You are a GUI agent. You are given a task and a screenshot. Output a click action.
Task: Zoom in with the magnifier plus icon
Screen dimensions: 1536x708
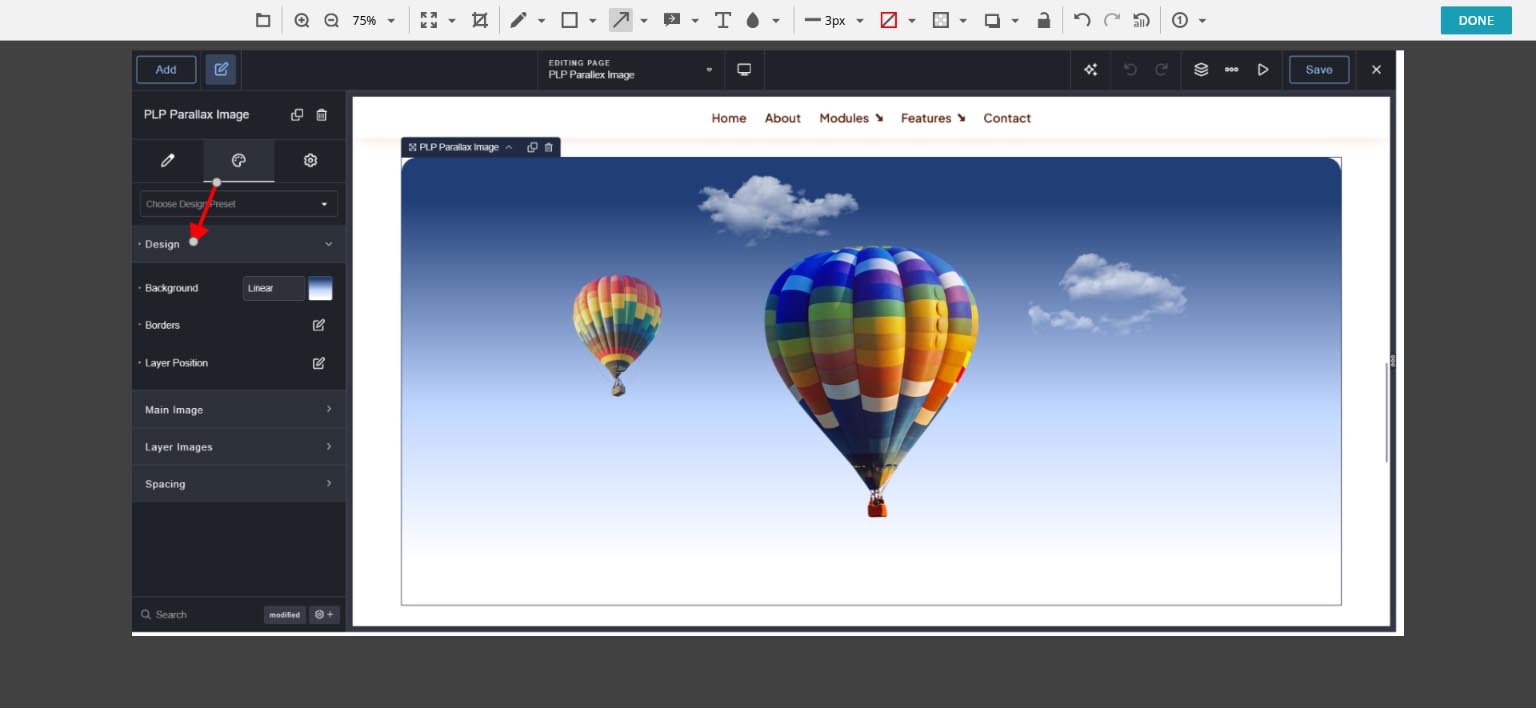coord(302,20)
